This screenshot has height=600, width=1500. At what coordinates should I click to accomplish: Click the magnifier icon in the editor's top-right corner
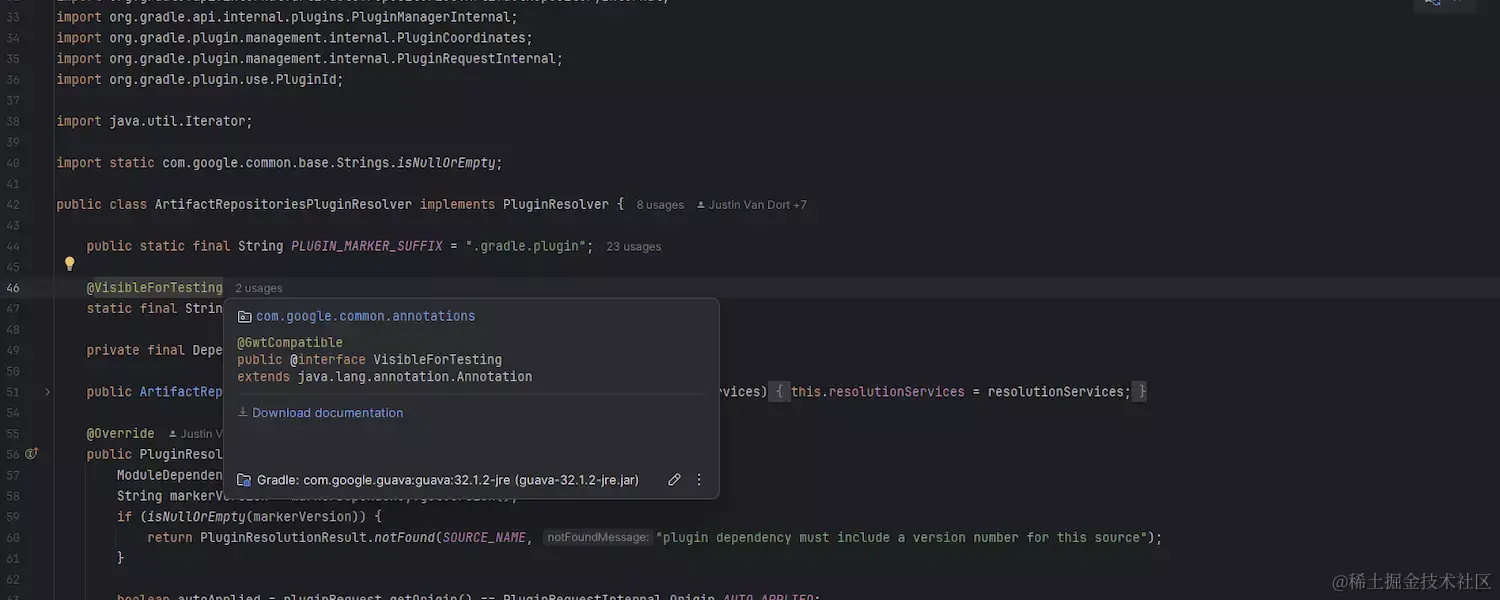click(x=1430, y=4)
